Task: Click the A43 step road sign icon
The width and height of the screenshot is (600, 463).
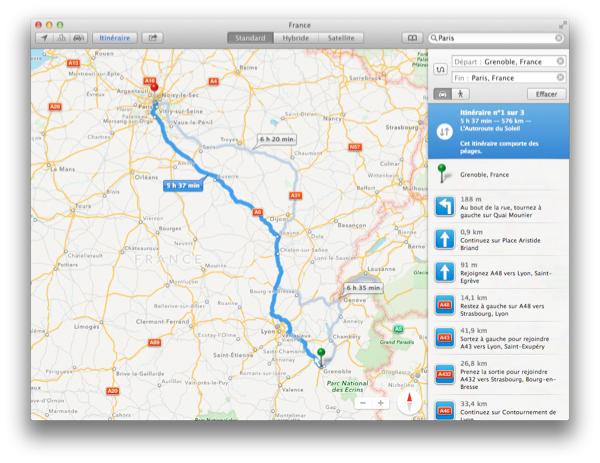Action: pos(444,338)
